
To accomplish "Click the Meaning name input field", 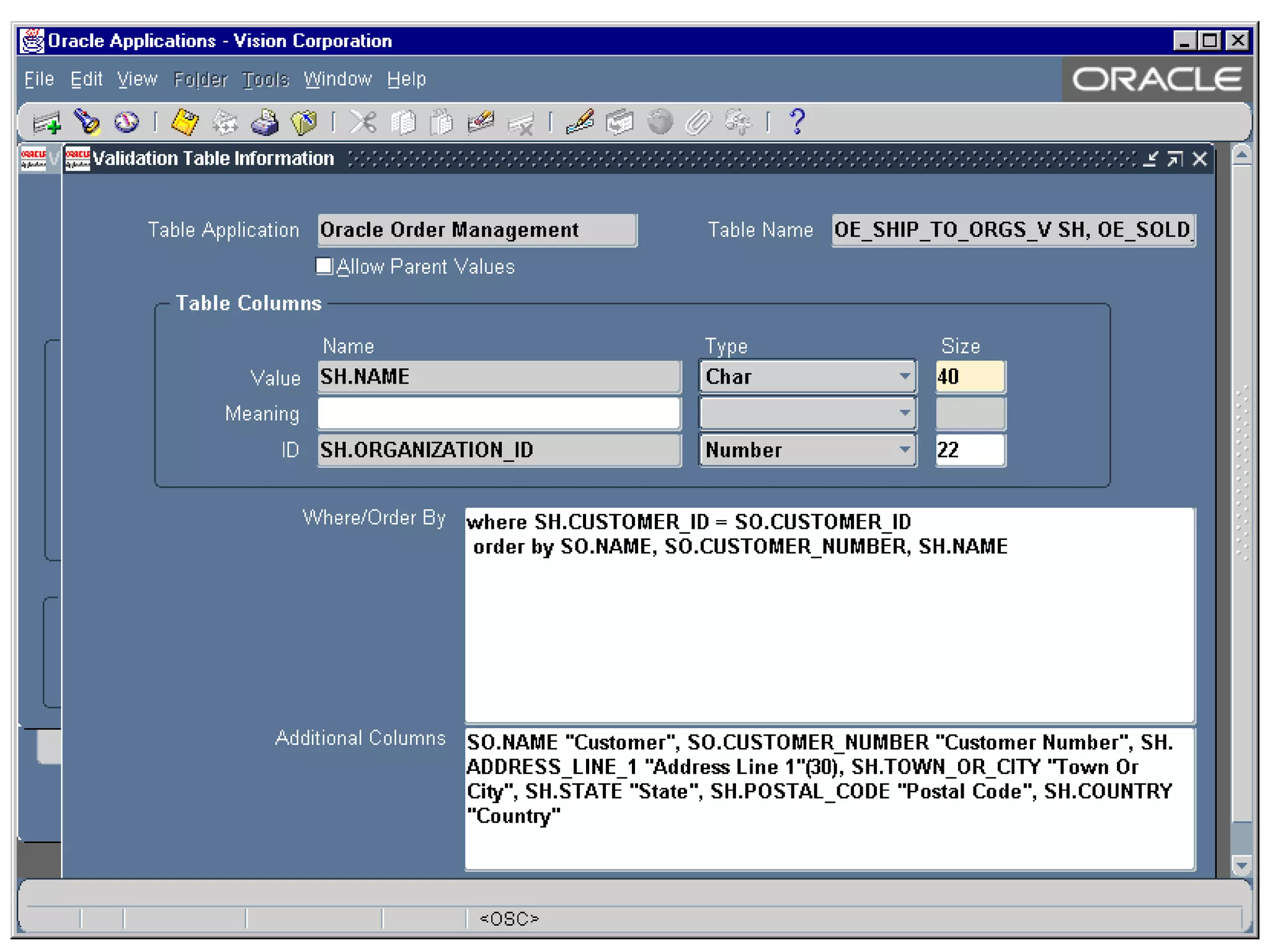I will point(499,413).
